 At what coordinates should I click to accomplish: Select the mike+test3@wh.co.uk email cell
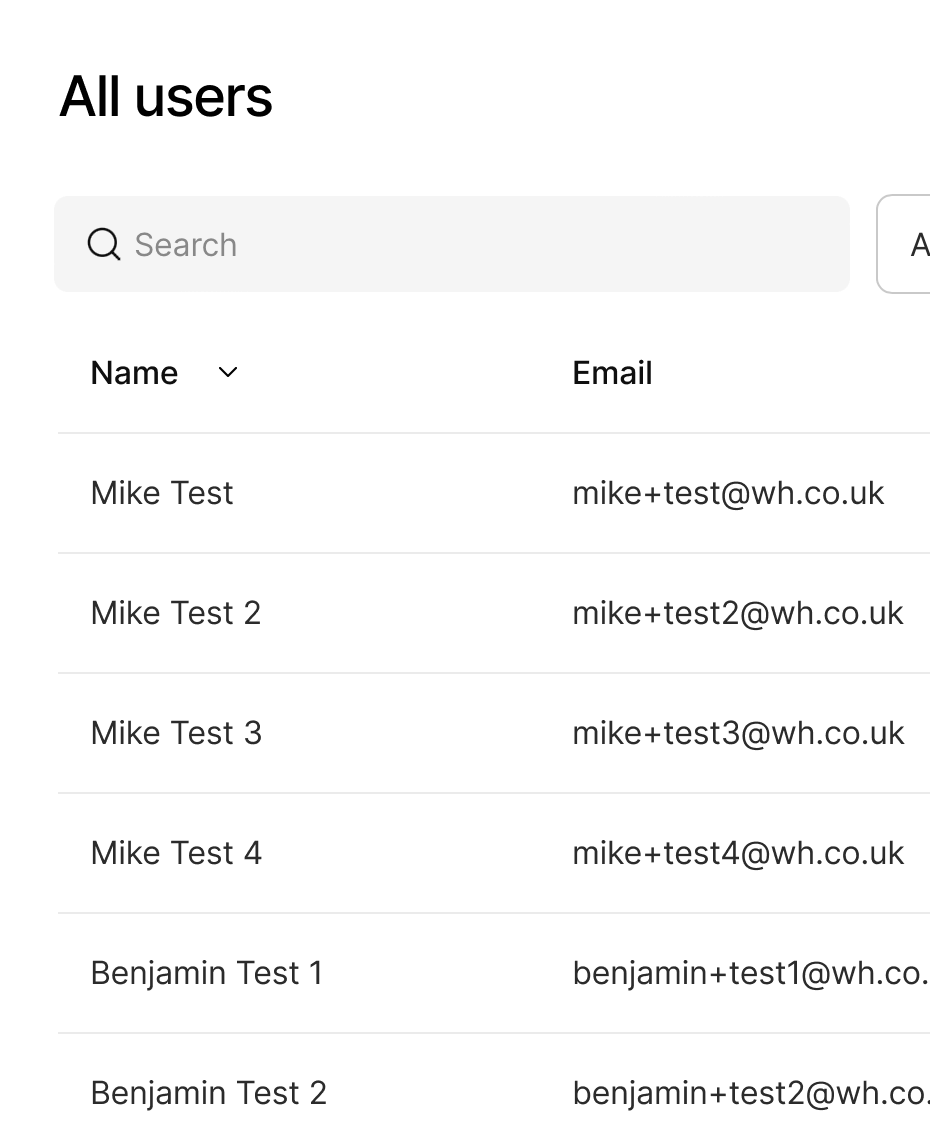pyautogui.click(x=738, y=733)
